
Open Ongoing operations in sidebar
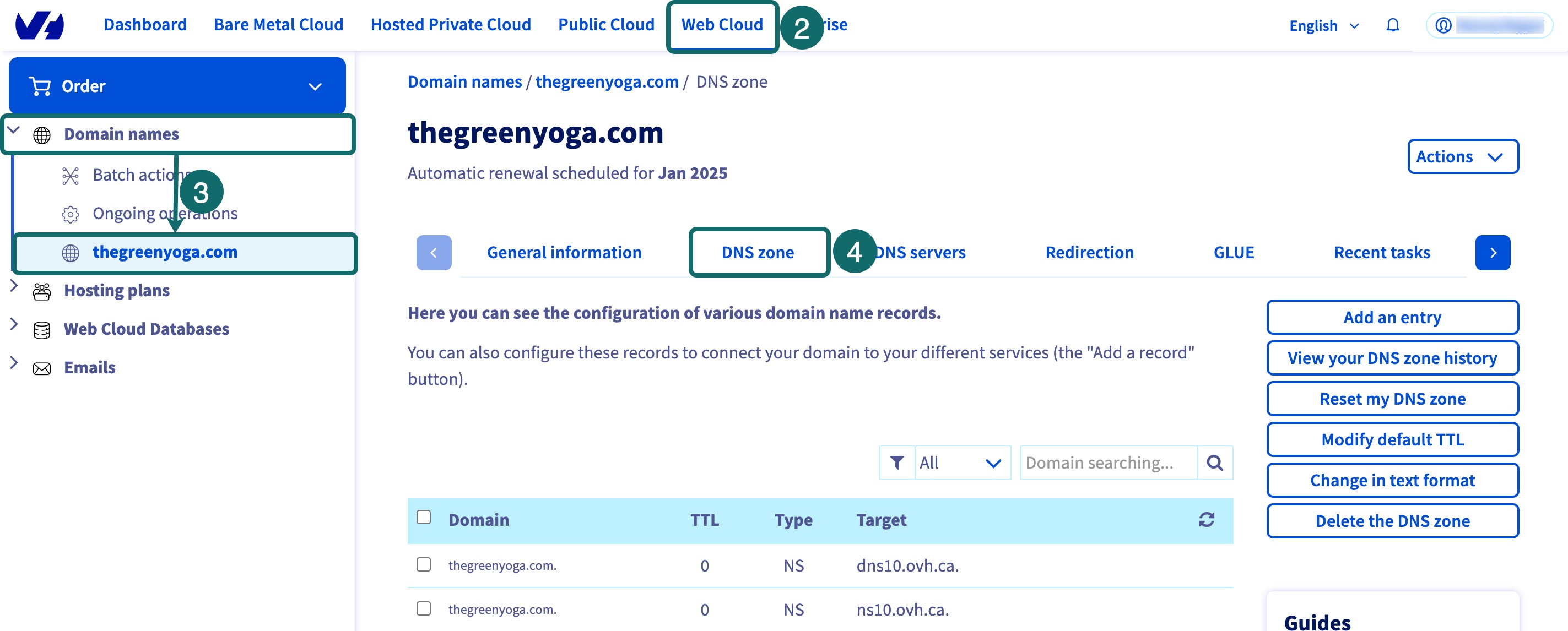(165, 214)
